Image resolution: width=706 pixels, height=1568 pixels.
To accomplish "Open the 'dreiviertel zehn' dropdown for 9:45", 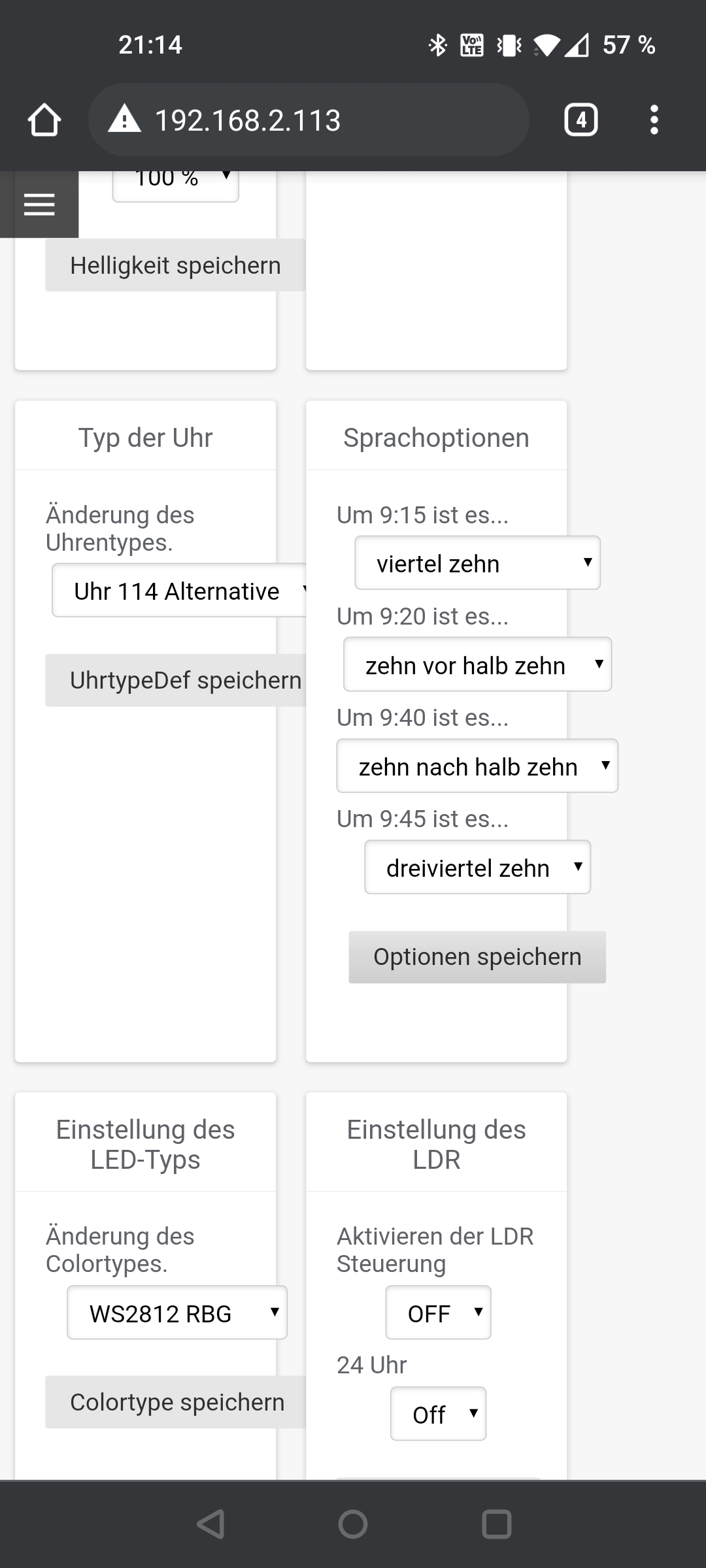I will tap(477, 867).
